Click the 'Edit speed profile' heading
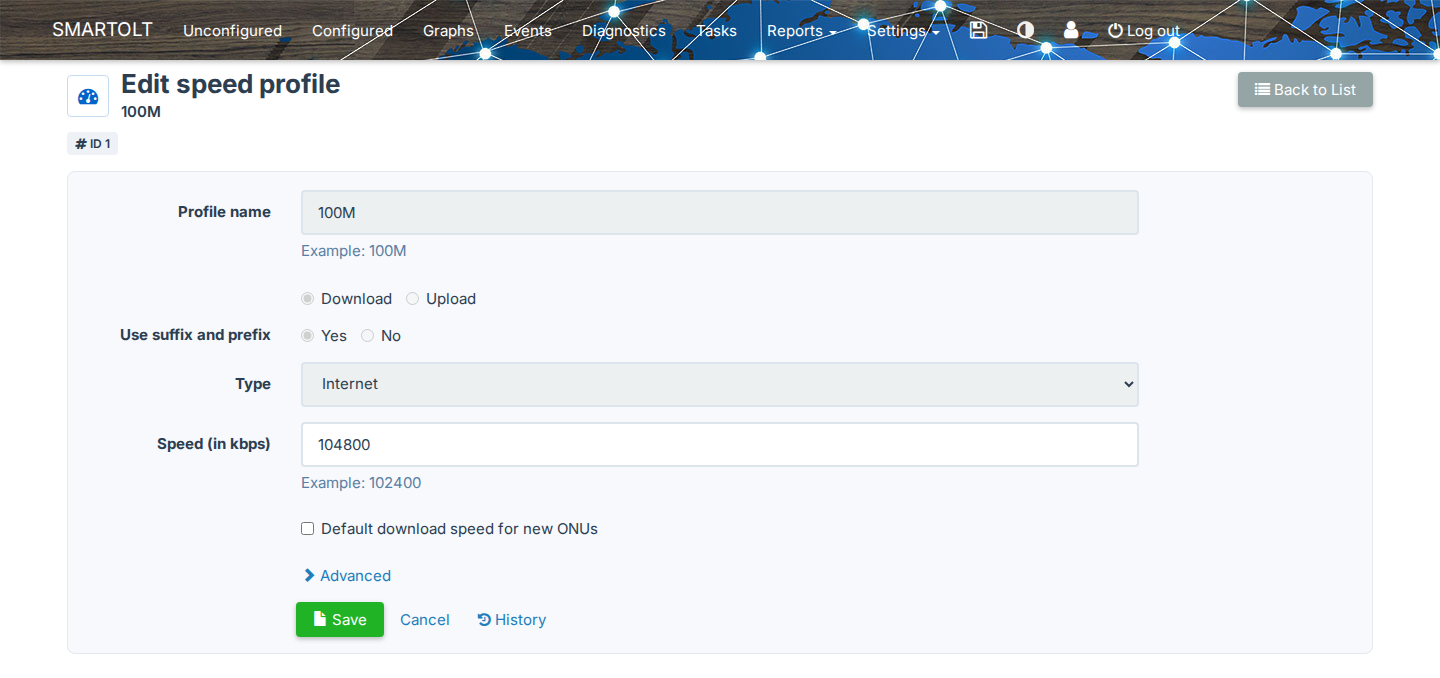 (x=230, y=85)
